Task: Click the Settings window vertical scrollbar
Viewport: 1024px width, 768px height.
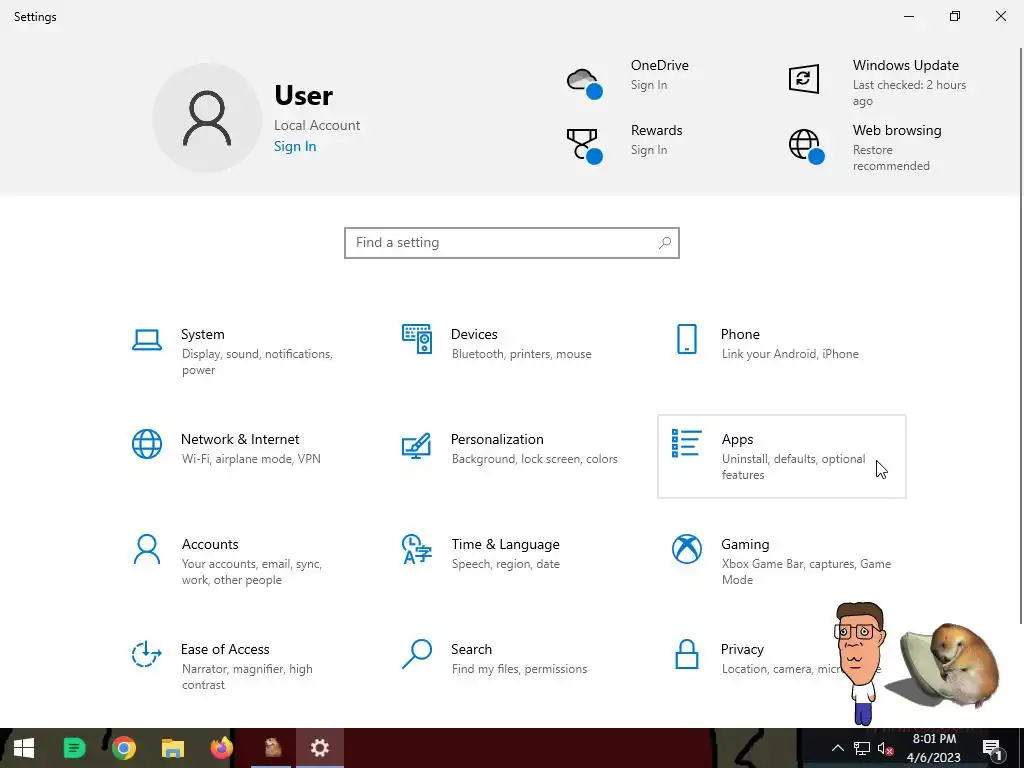Action: (x=1021, y=336)
